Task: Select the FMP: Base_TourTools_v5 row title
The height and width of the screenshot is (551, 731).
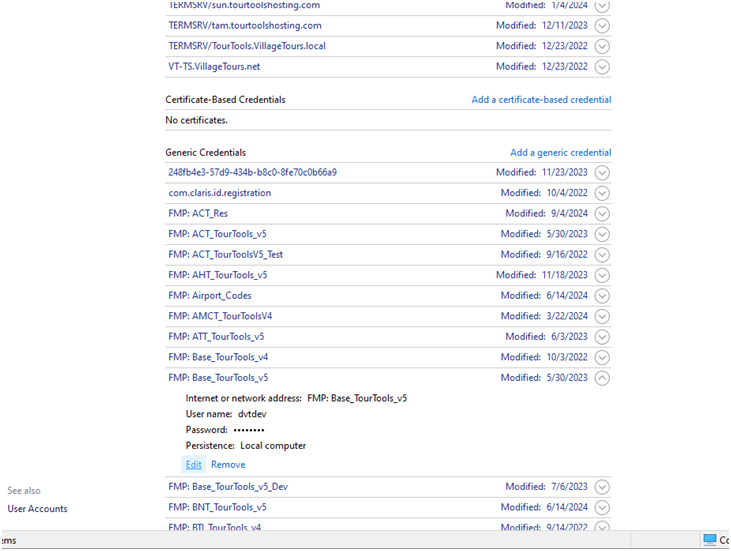Action: (x=218, y=378)
